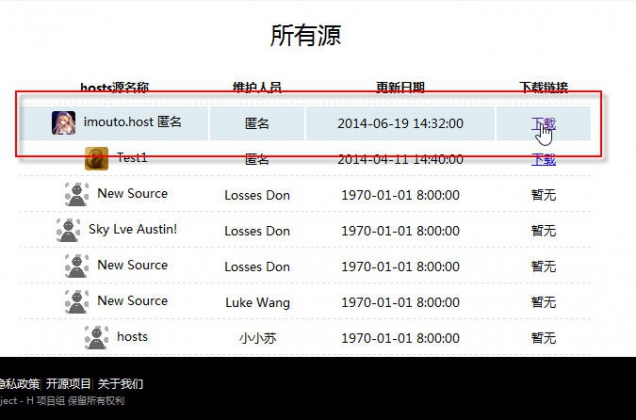Image resolution: width=636 pixels, height=420 pixels.
Task: Click the Test1 source avatar icon
Action: point(96,158)
